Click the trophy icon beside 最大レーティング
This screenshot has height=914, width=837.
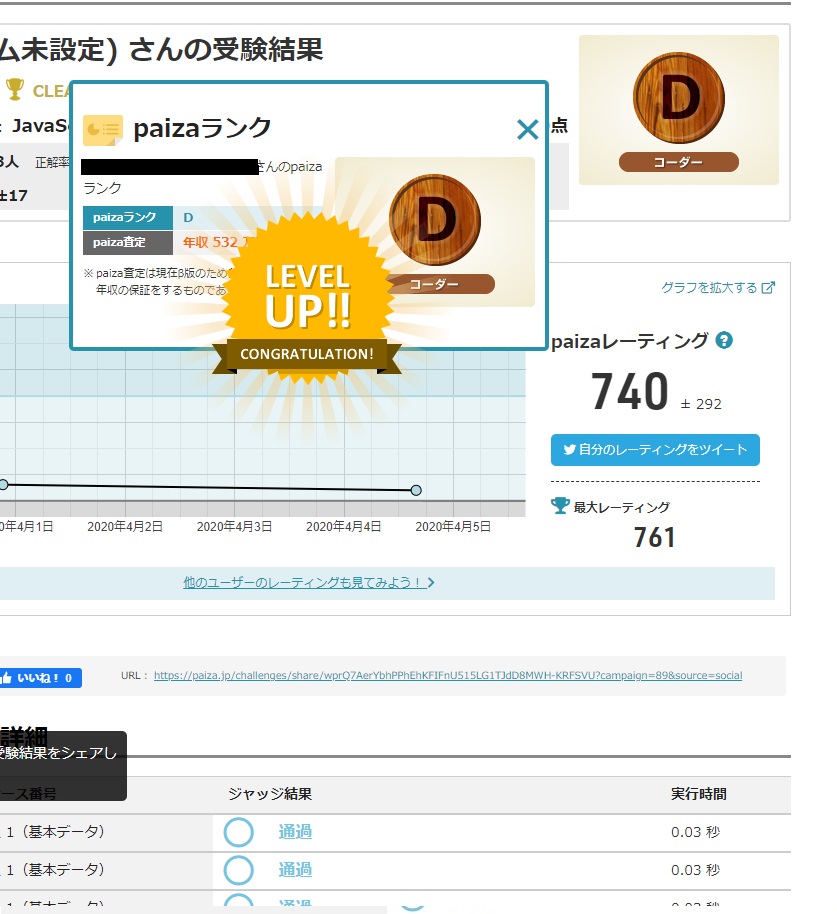pyautogui.click(x=560, y=507)
